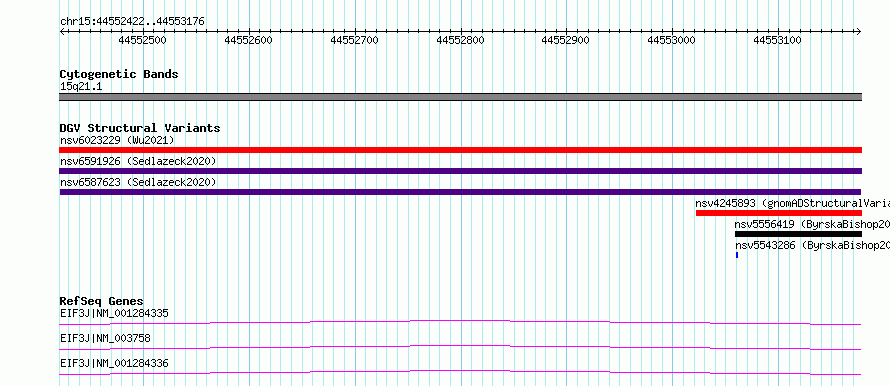Click ruler position 44552600
The image size is (890, 386).
(x=249, y=40)
